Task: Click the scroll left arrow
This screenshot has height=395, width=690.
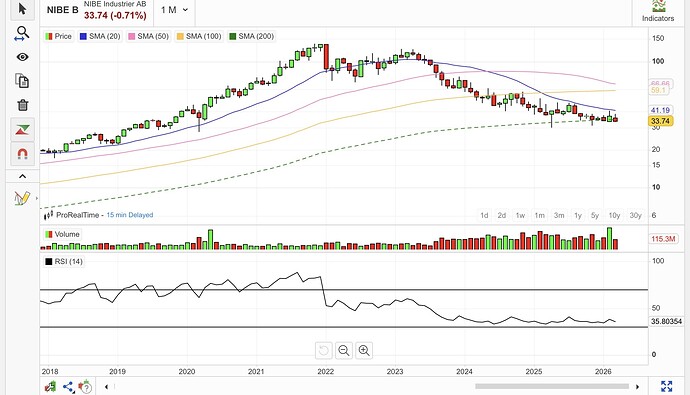Action: (x=106, y=387)
